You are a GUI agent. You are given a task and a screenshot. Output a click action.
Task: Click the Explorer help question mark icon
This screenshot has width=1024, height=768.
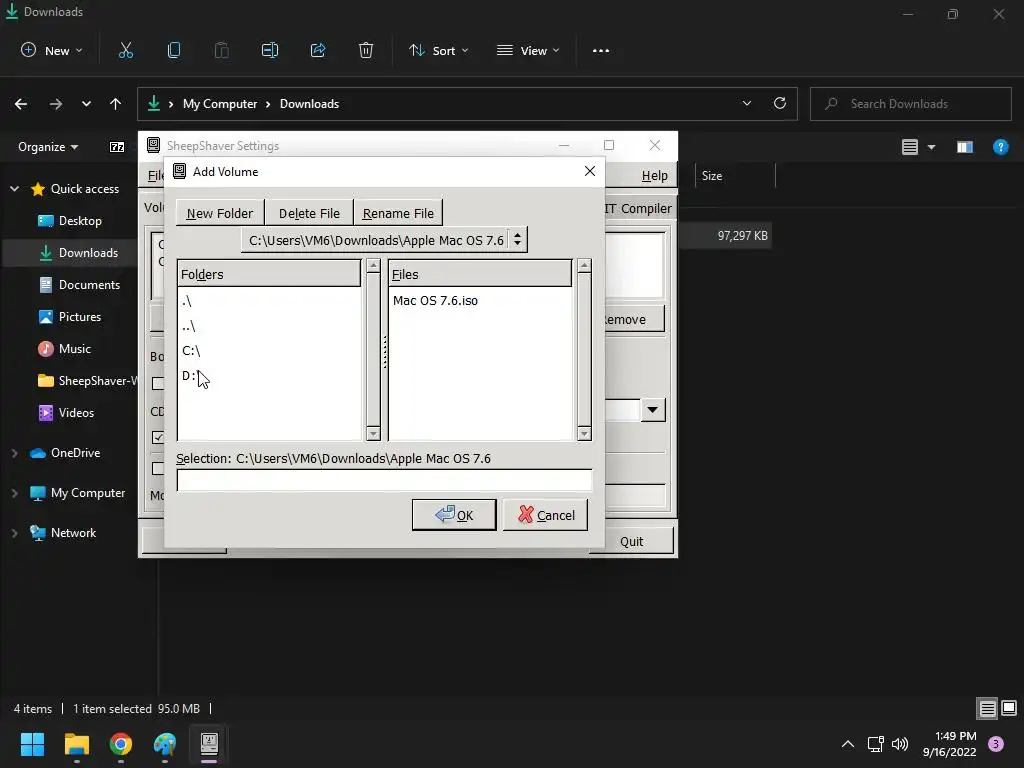coord(1000,147)
